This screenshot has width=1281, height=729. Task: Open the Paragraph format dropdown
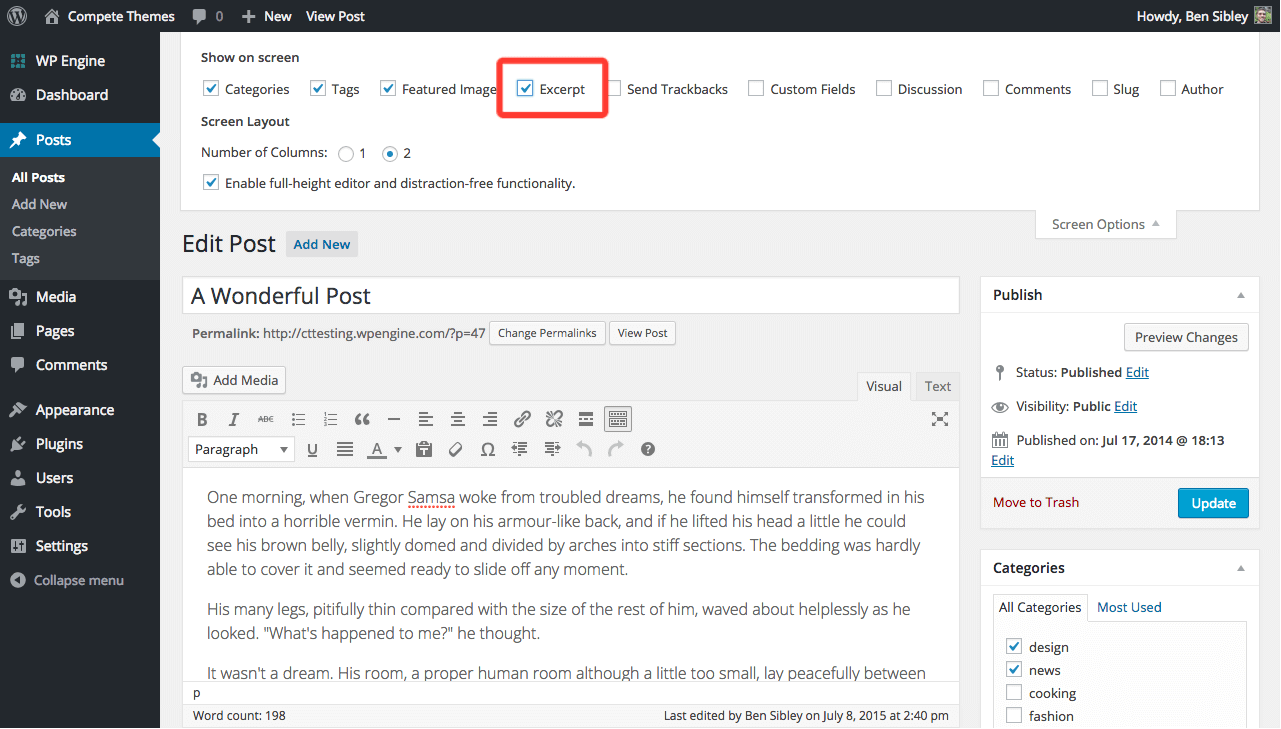tap(240, 448)
